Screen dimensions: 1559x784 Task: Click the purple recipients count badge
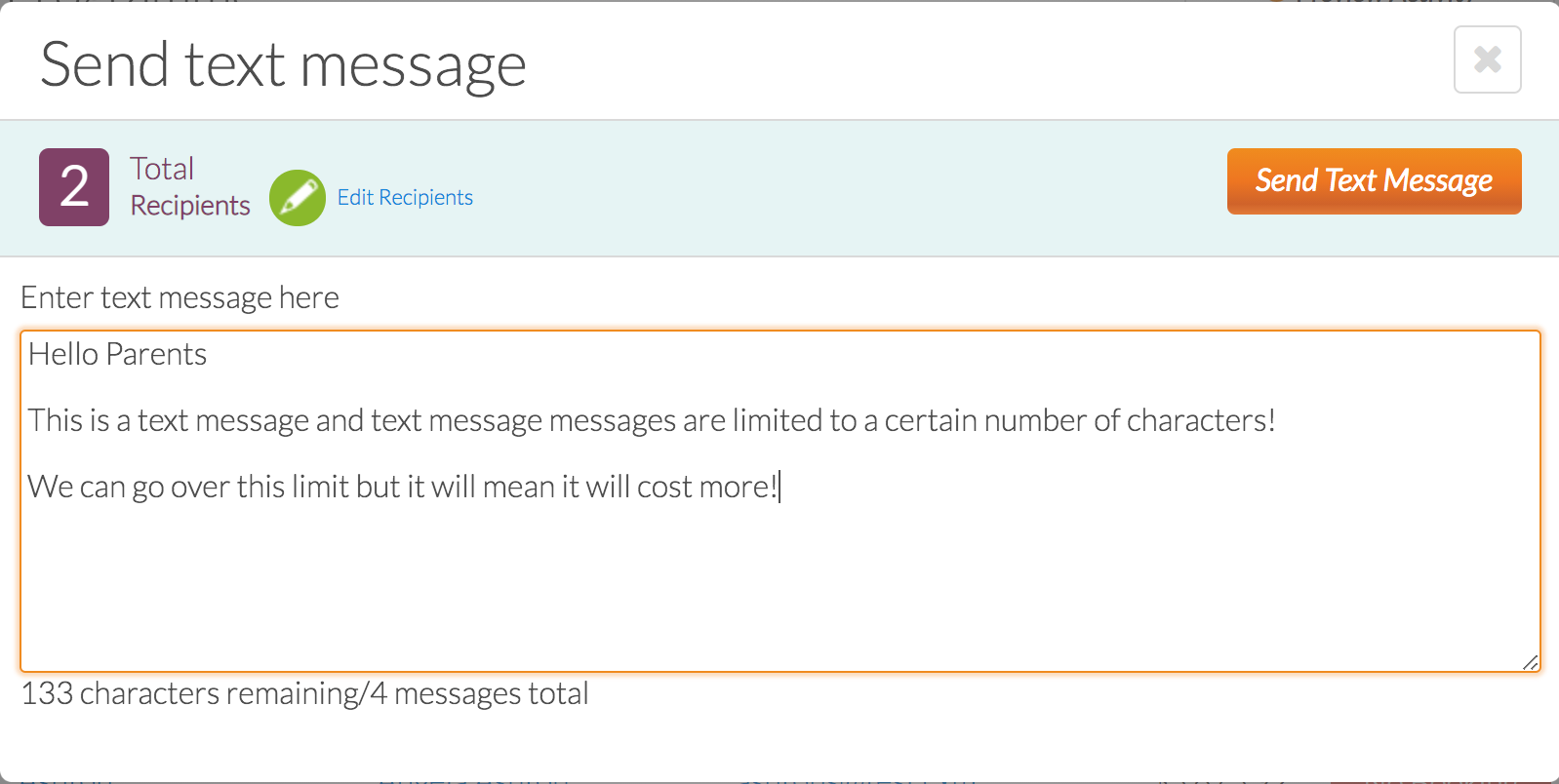point(74,187)
